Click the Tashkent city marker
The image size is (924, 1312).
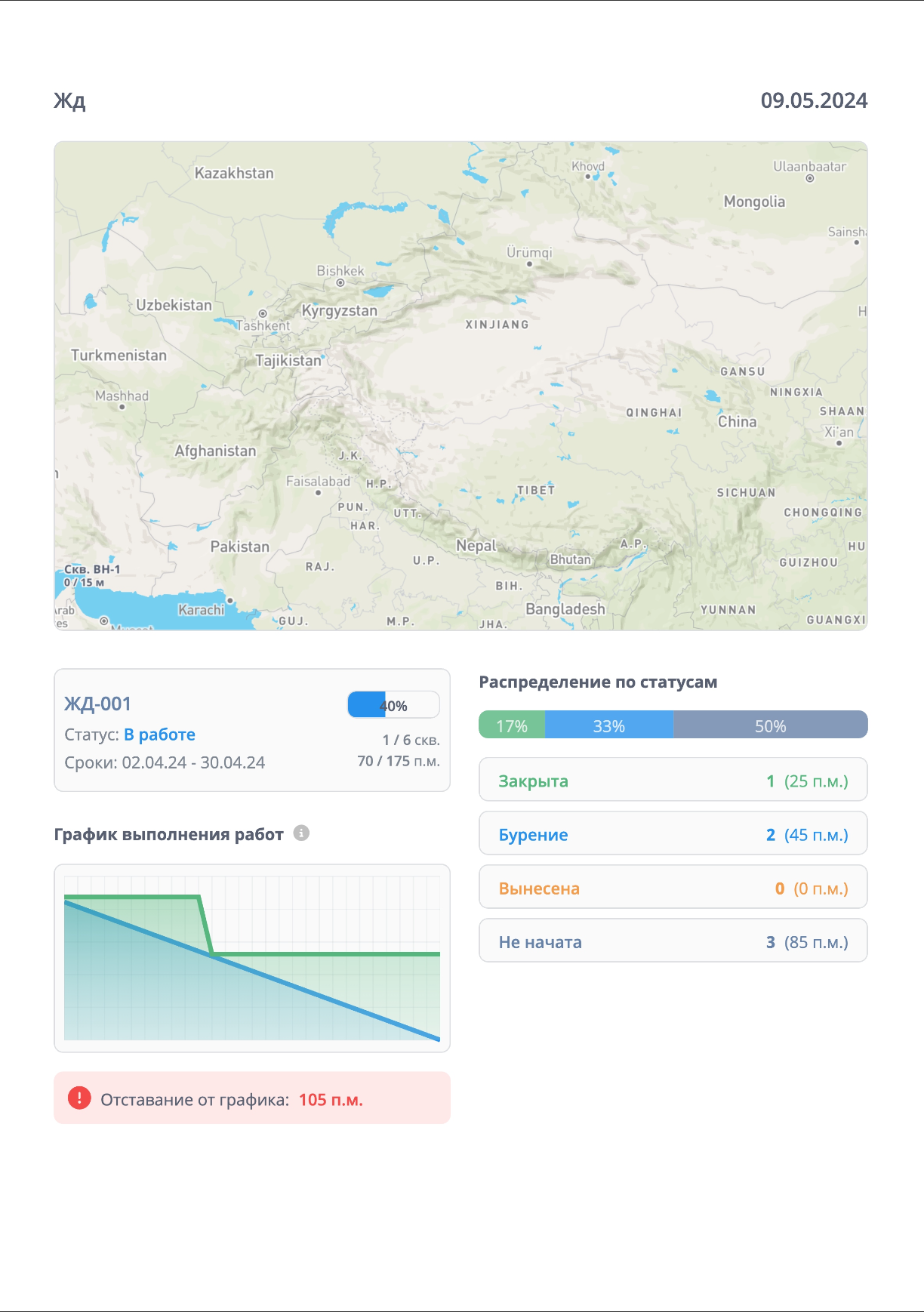[x=263, y=313]
